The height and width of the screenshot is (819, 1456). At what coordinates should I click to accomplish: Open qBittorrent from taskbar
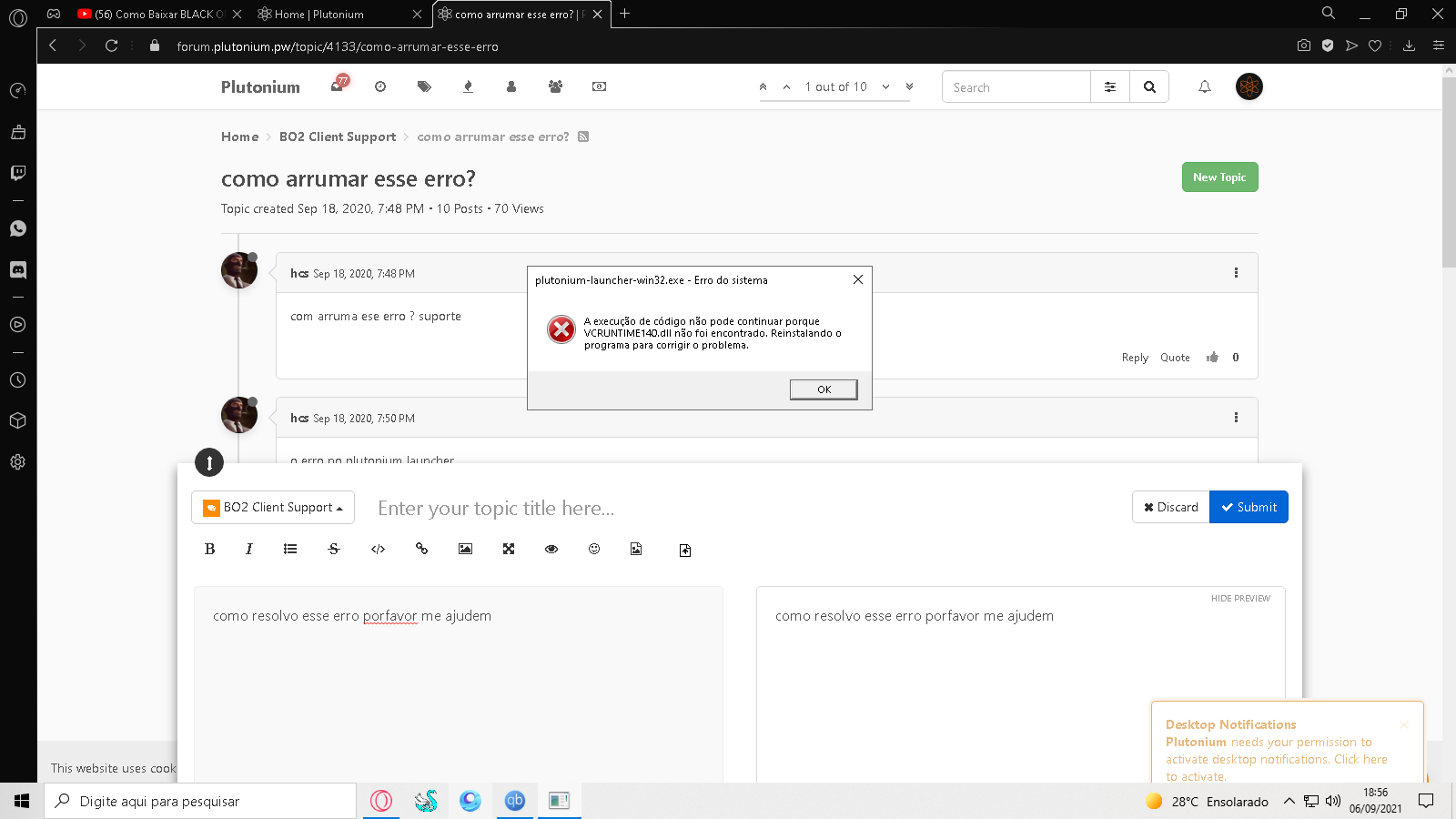(515, 801)
